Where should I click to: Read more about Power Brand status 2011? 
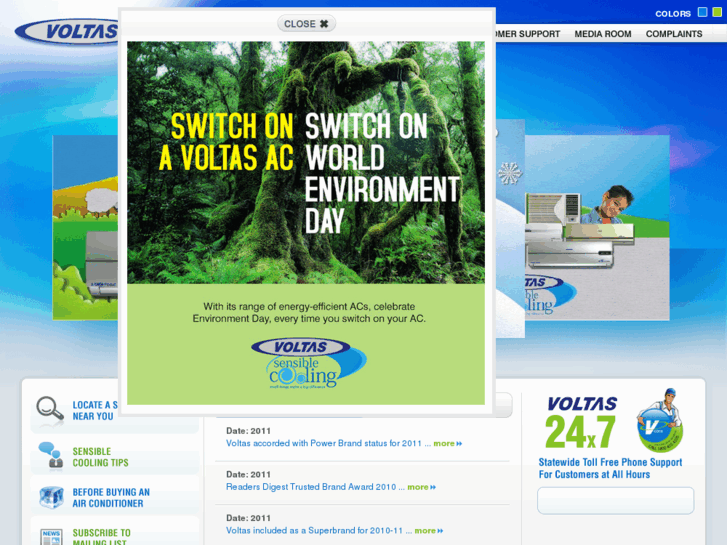(x=447, y=443)
